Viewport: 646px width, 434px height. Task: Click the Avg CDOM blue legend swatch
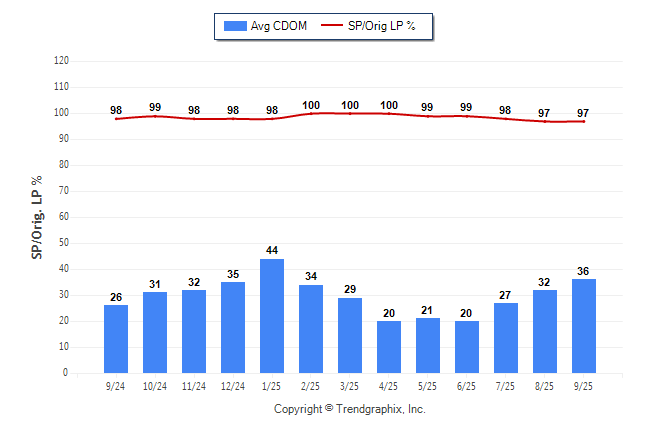click(x=235, y=26)
